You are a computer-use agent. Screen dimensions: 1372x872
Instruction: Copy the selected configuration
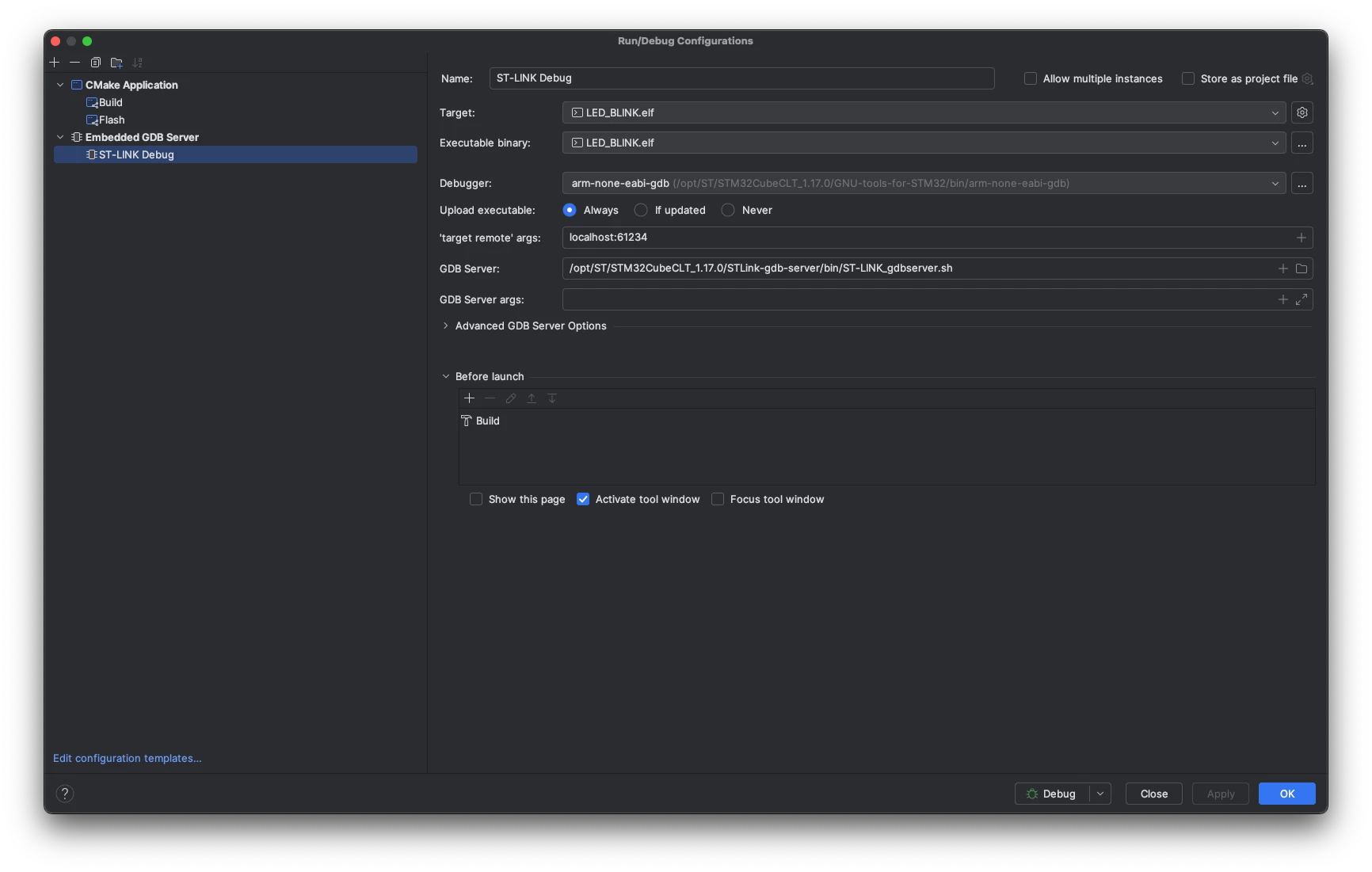coord(96,63)
